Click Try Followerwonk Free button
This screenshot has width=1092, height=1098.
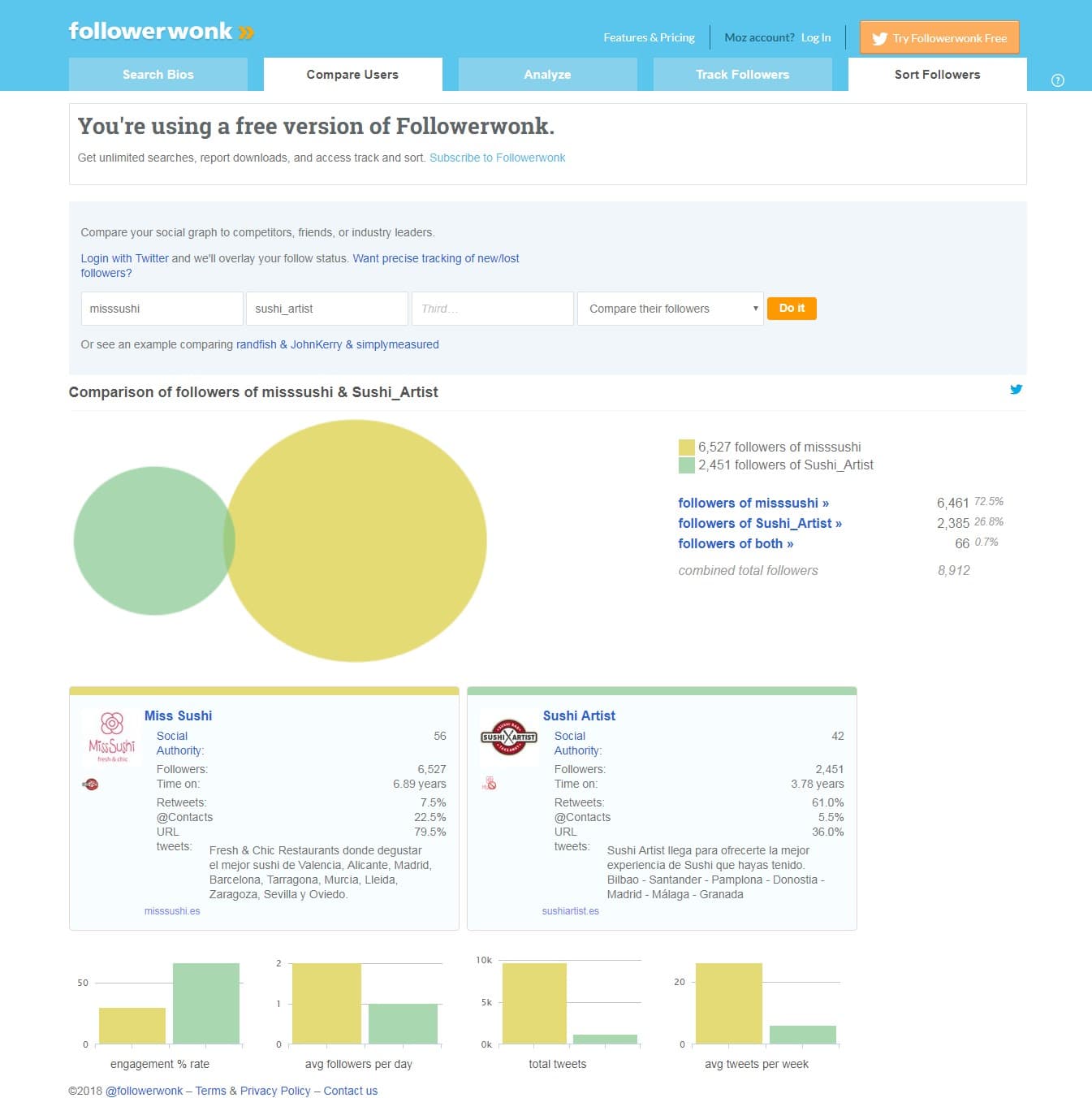tap(939, 37)
